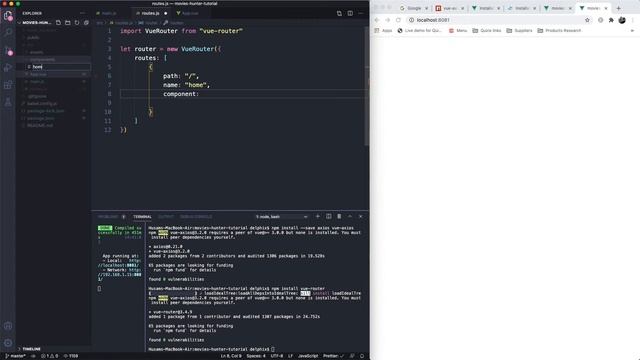Open the Extensions view

click(x=8, y=85)
